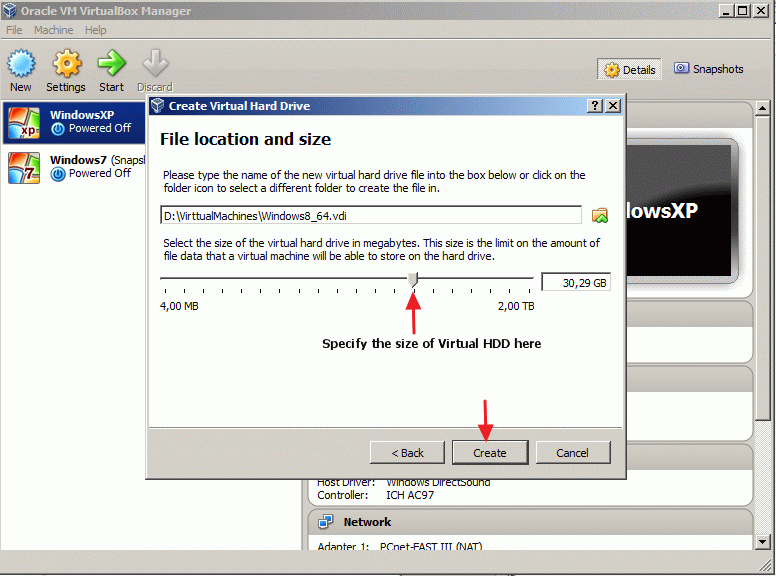Click the VirtualBox Manager window title icon
The height and width of the screenshot is (576, 776).
pyautogui.click(x=9, y=10)
